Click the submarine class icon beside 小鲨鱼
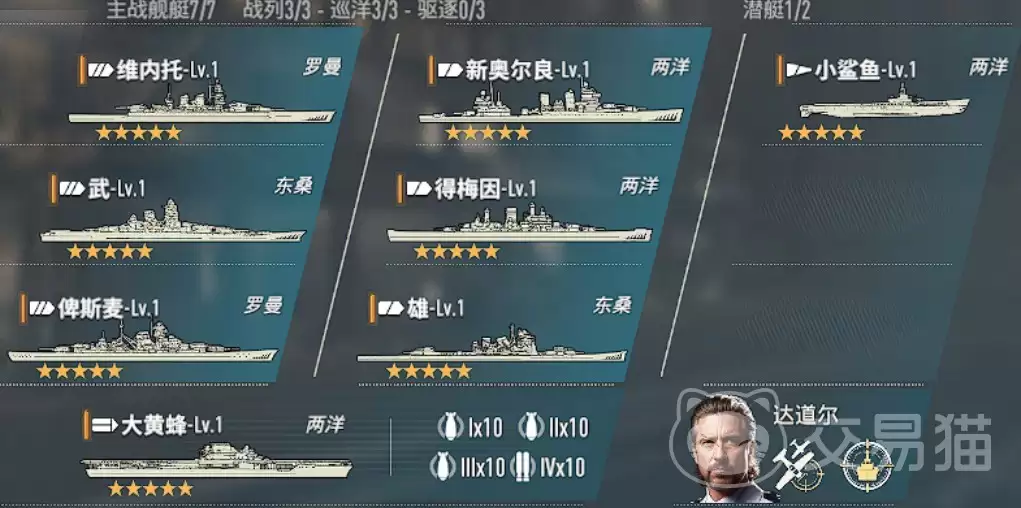Screen dimensions: 1021x508 (799, 70)
